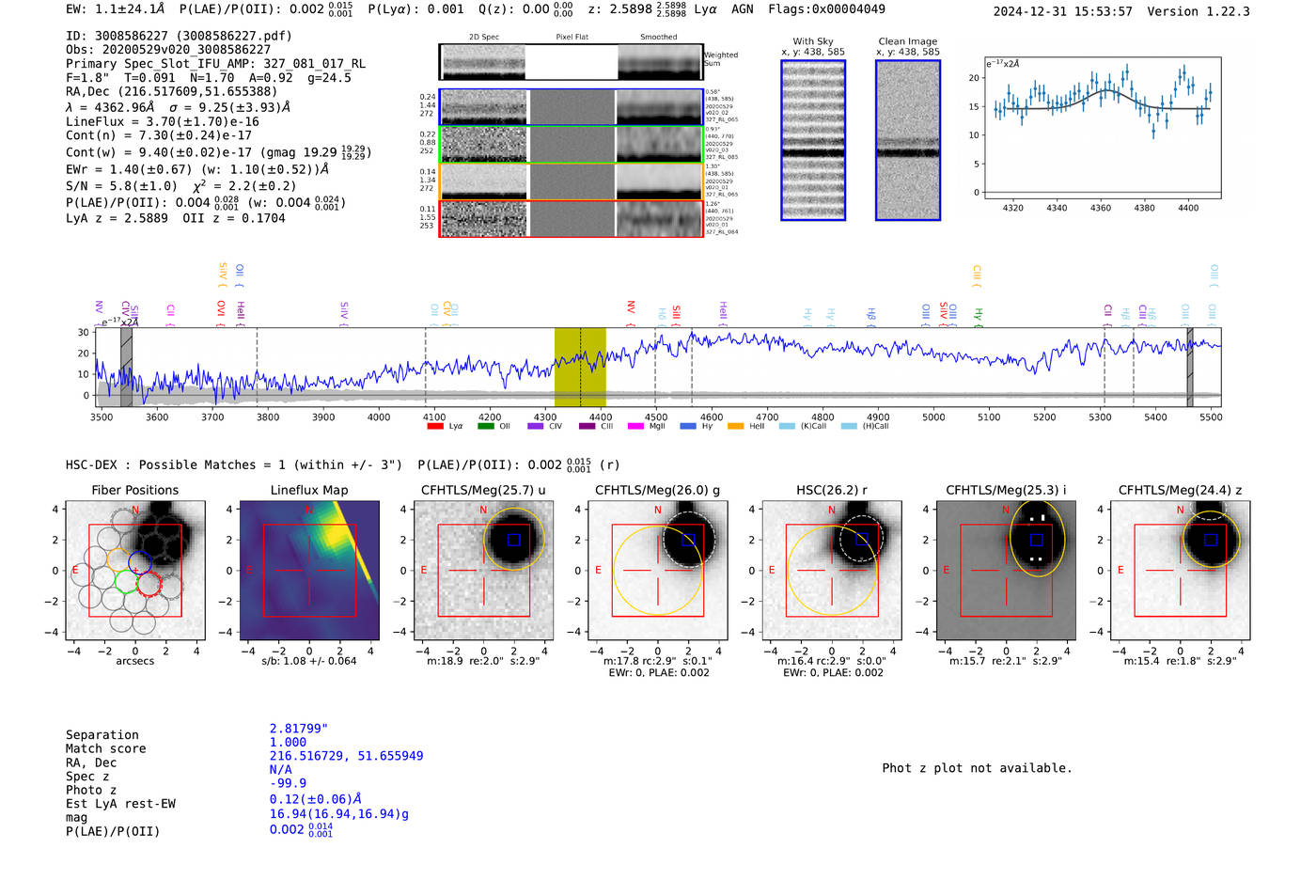Click 'Phot z plot not available.' message

[x=977, y=768]
